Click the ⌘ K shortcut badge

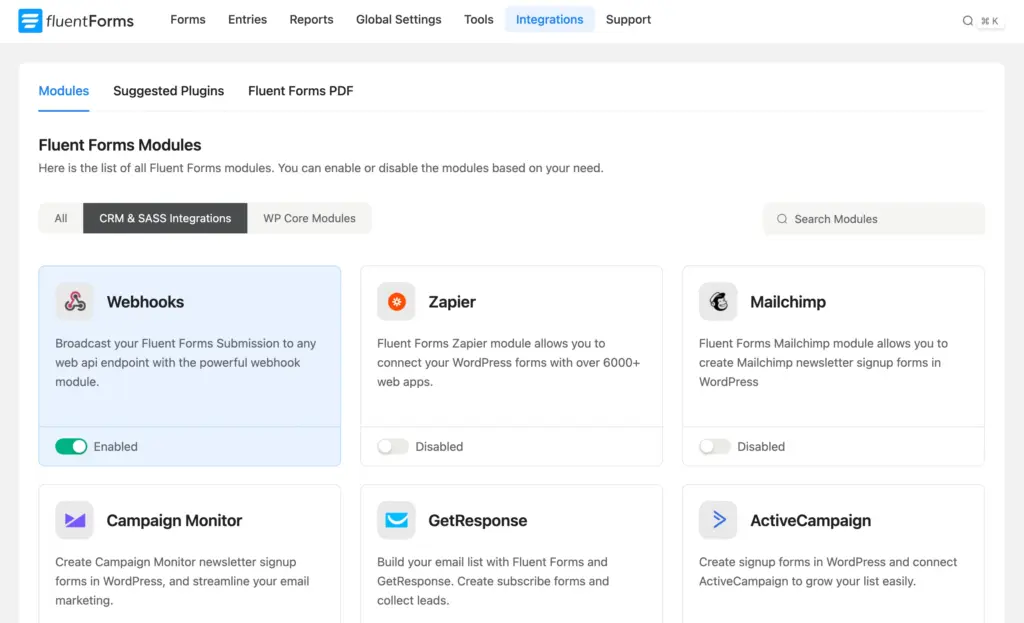coord(989,21)
